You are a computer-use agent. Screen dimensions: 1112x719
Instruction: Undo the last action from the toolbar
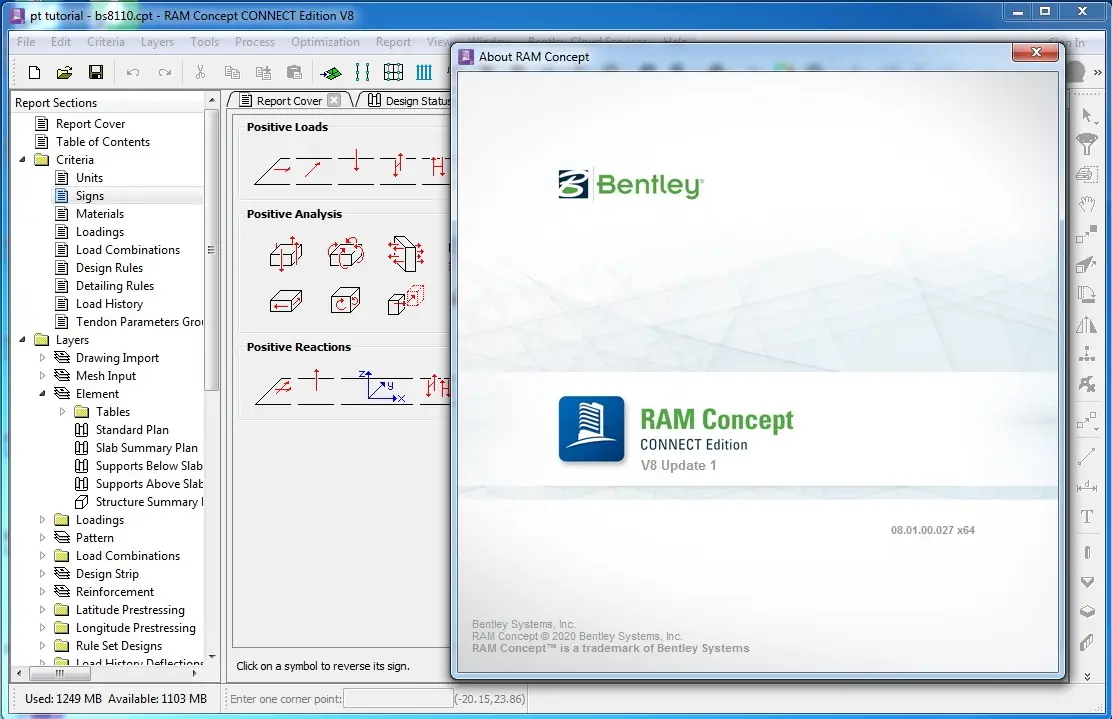[x=133, y=72]
